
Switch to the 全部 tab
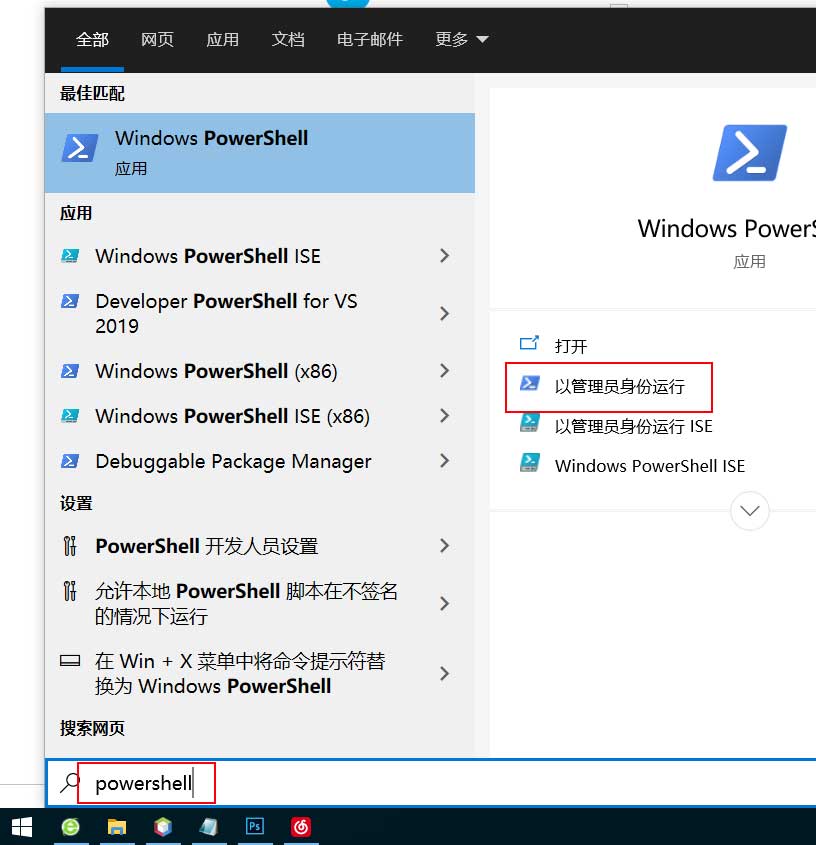point(92,39)
